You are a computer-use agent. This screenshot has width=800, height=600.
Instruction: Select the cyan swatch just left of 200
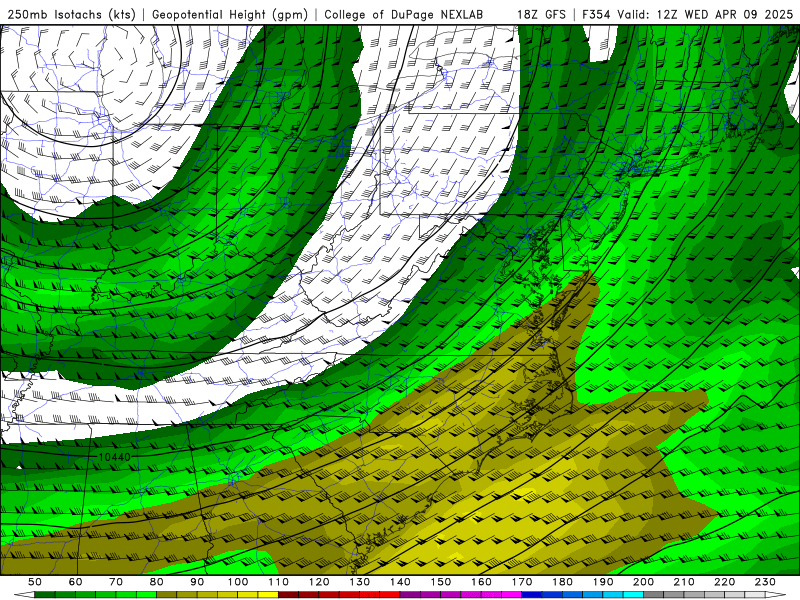click(x=633, y=595)
